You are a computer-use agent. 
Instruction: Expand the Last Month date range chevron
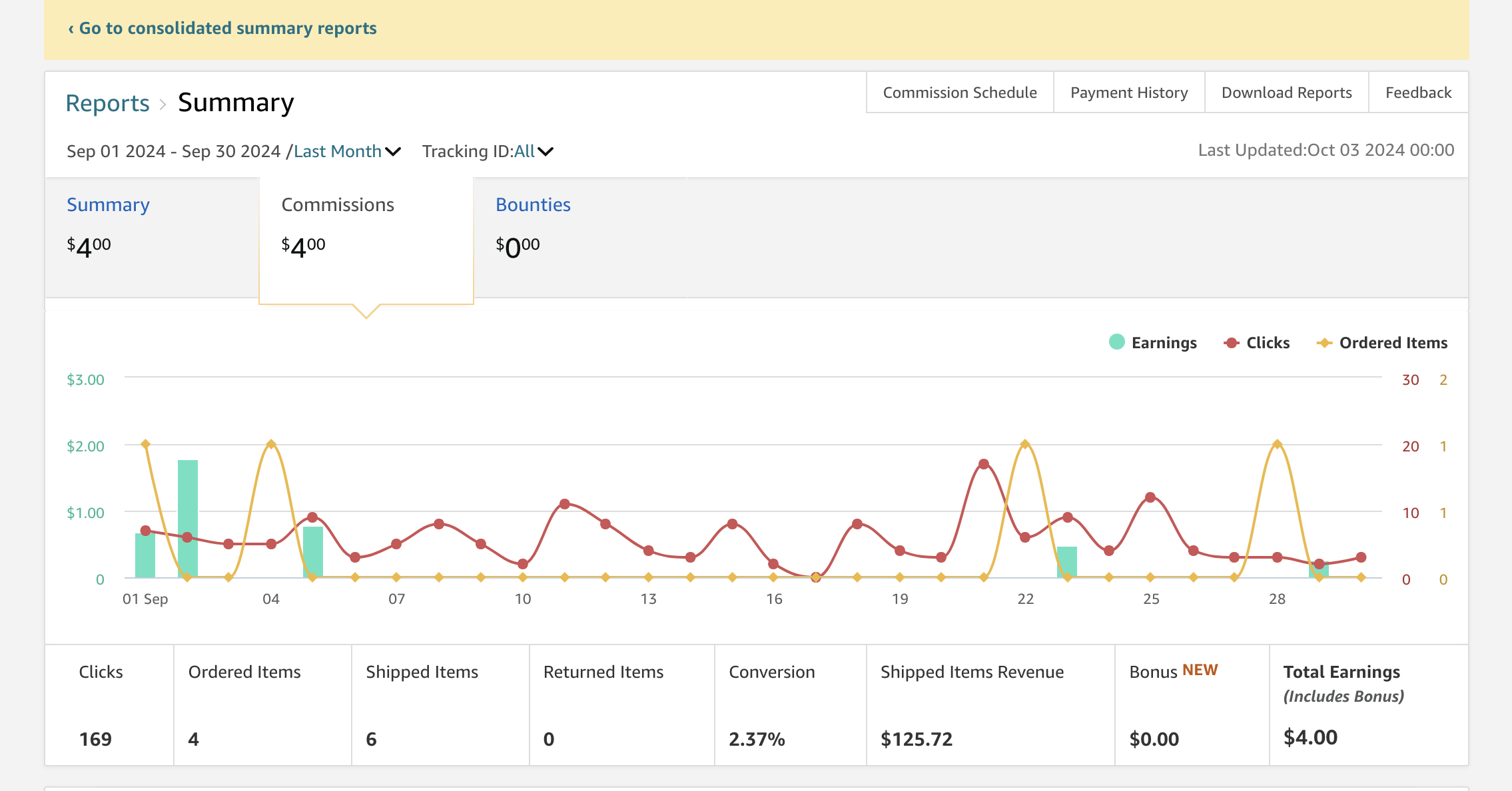coord(393,152)
